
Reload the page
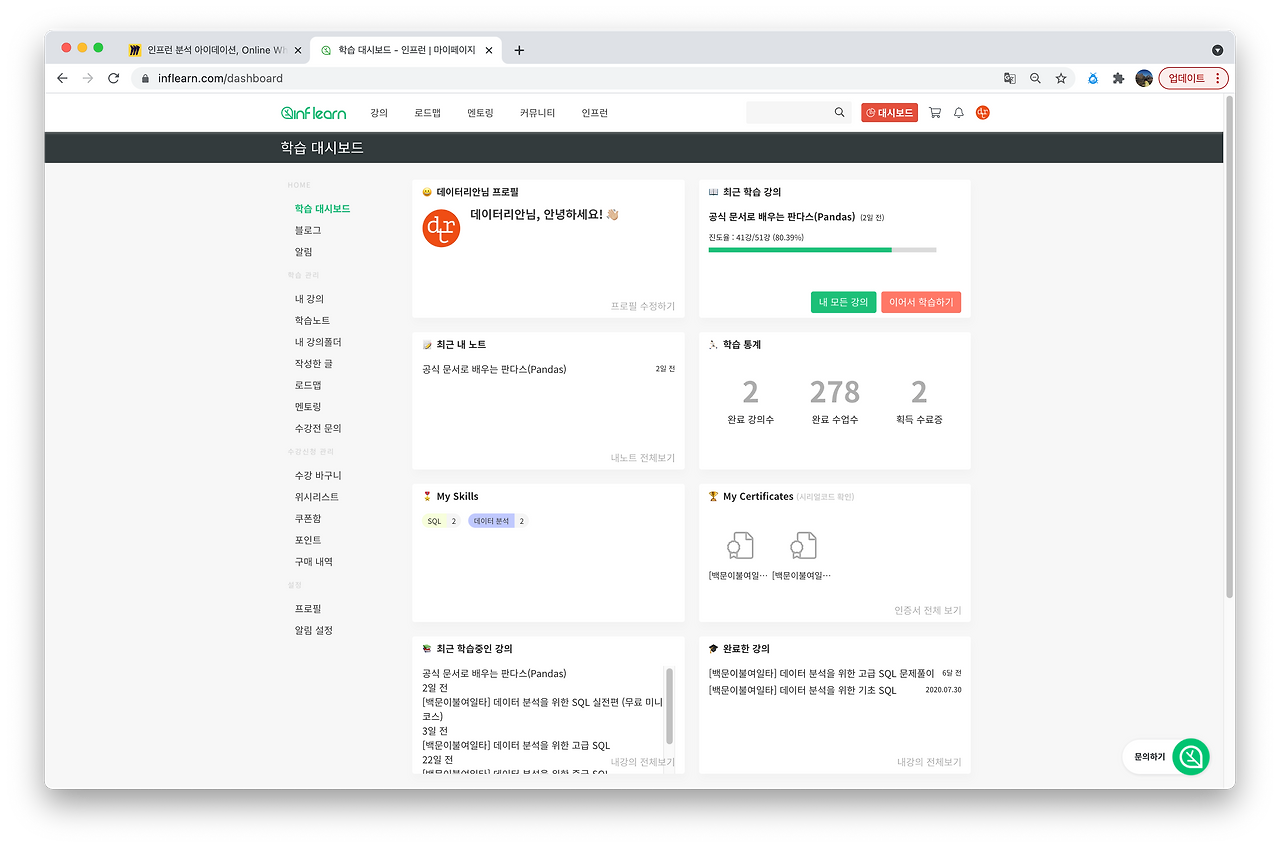point(114,78)
